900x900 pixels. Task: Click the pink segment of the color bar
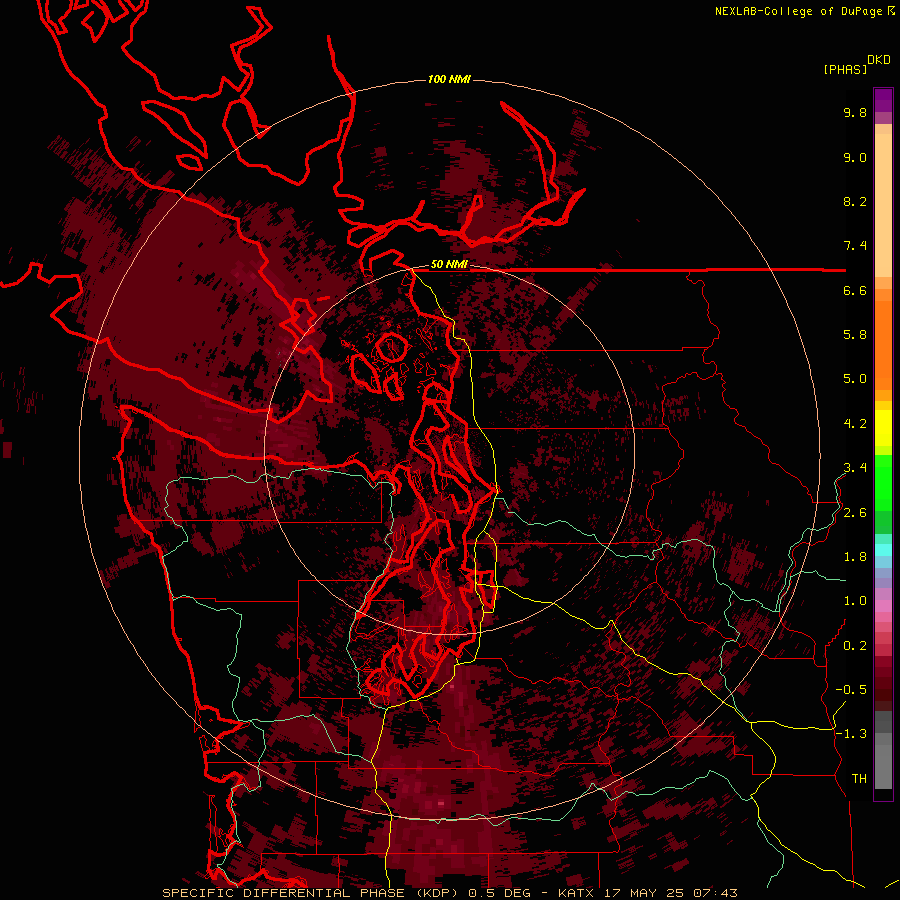(x=883, y=606)
